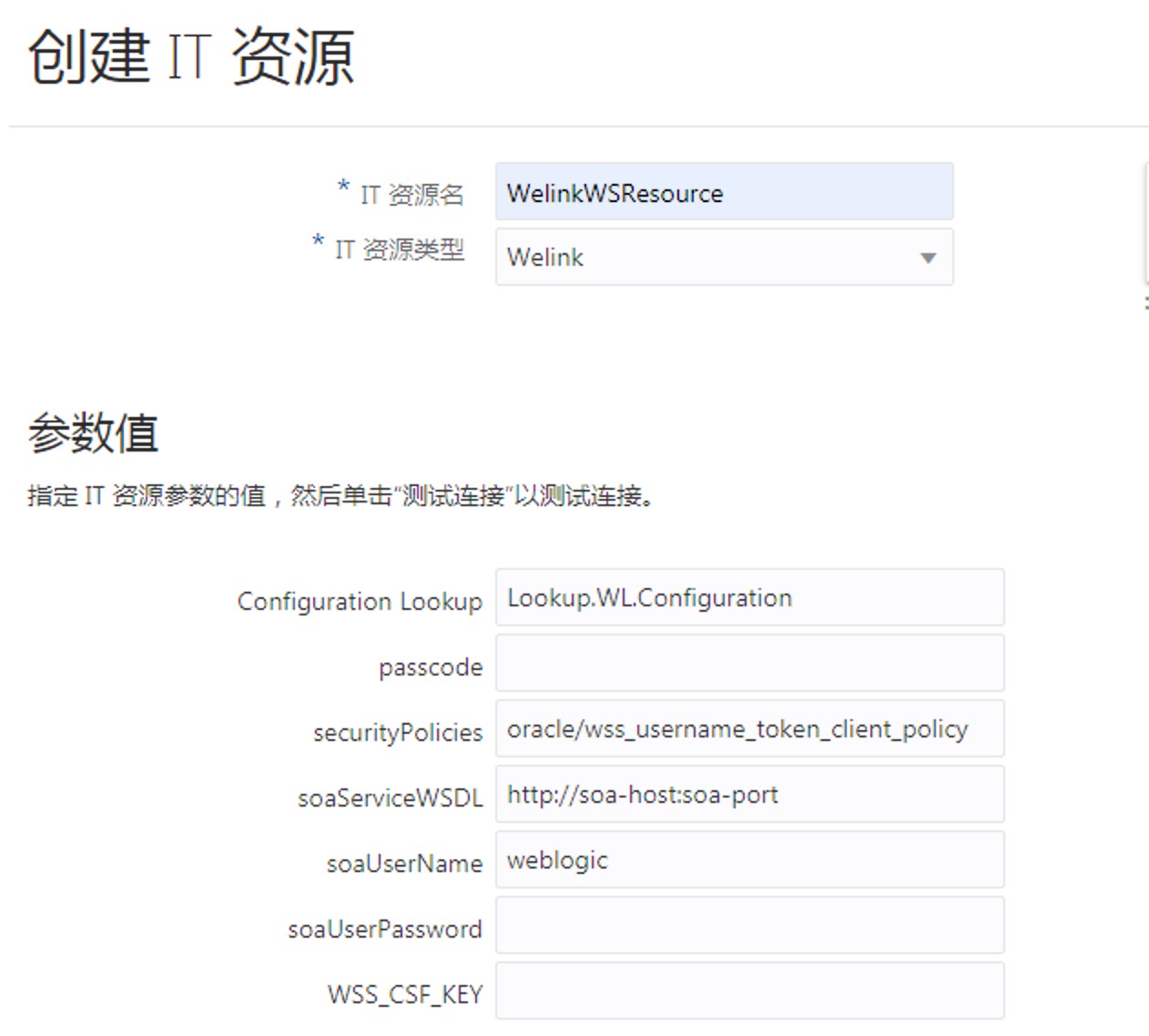Screen dimensions: 1149x1036
Task: Click the securityPolicies input field
Action: [749, 728]
